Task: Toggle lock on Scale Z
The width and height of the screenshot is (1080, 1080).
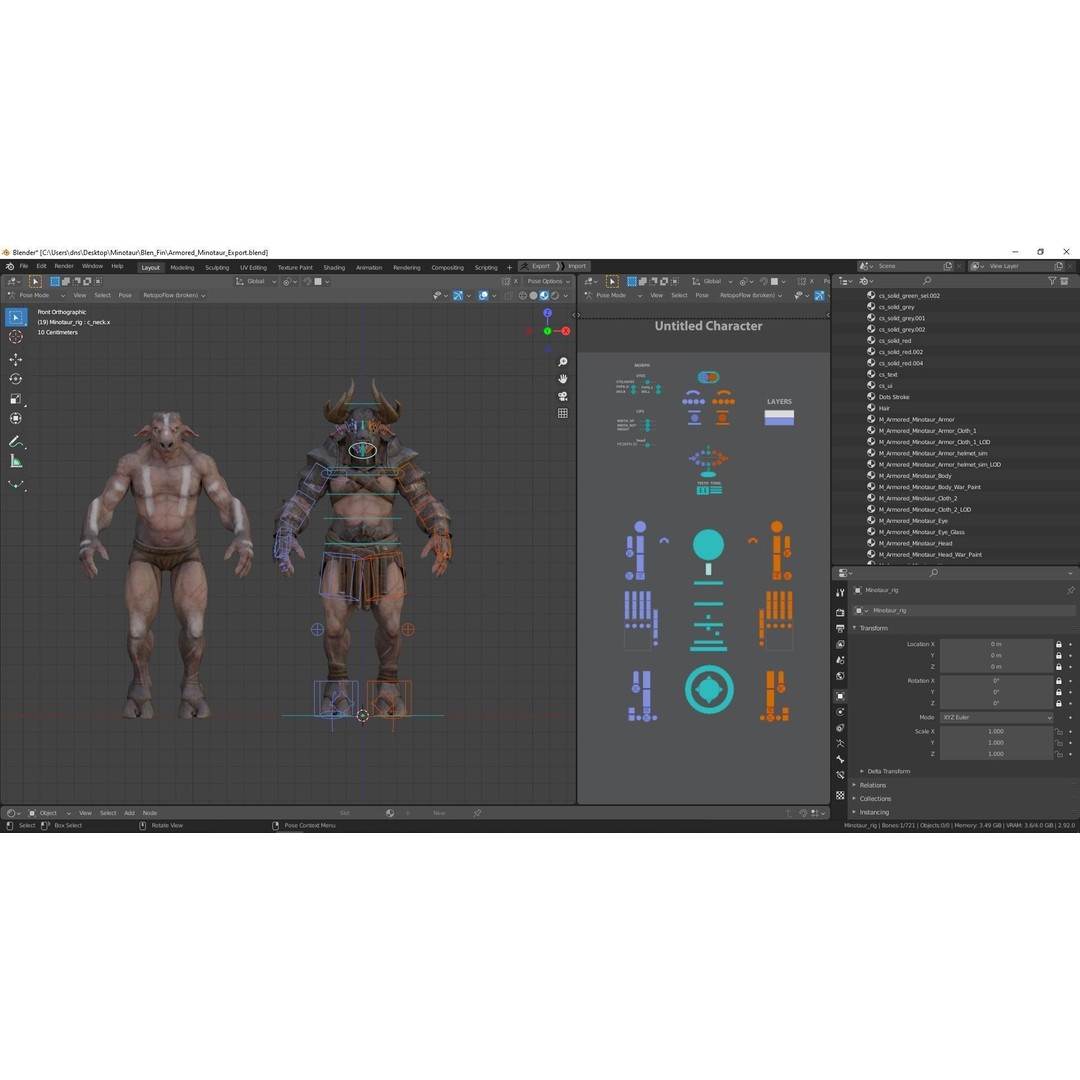Action: pos(1059,754)
